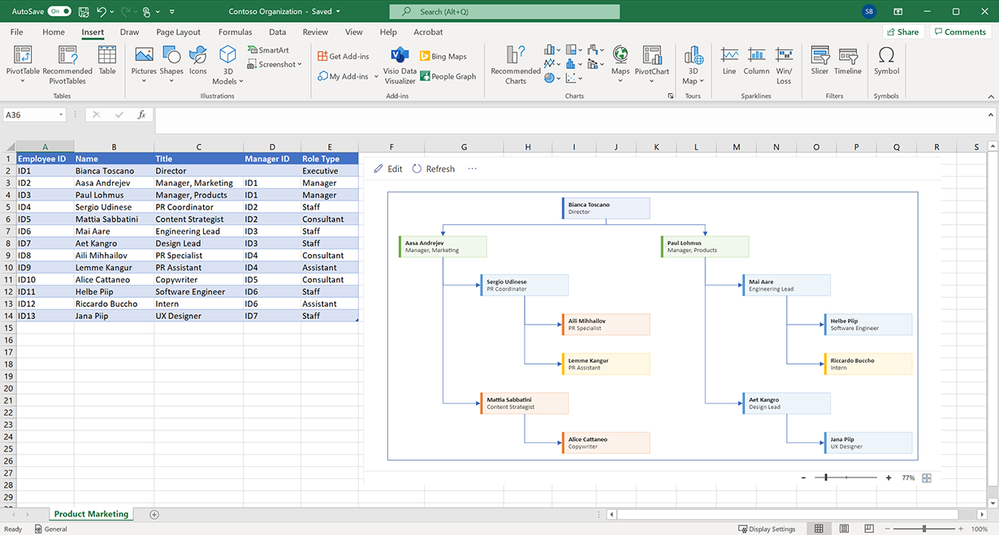The image size is (999, 535).
Task: Click the diagram zoom in plus
Action: [889, 478]
